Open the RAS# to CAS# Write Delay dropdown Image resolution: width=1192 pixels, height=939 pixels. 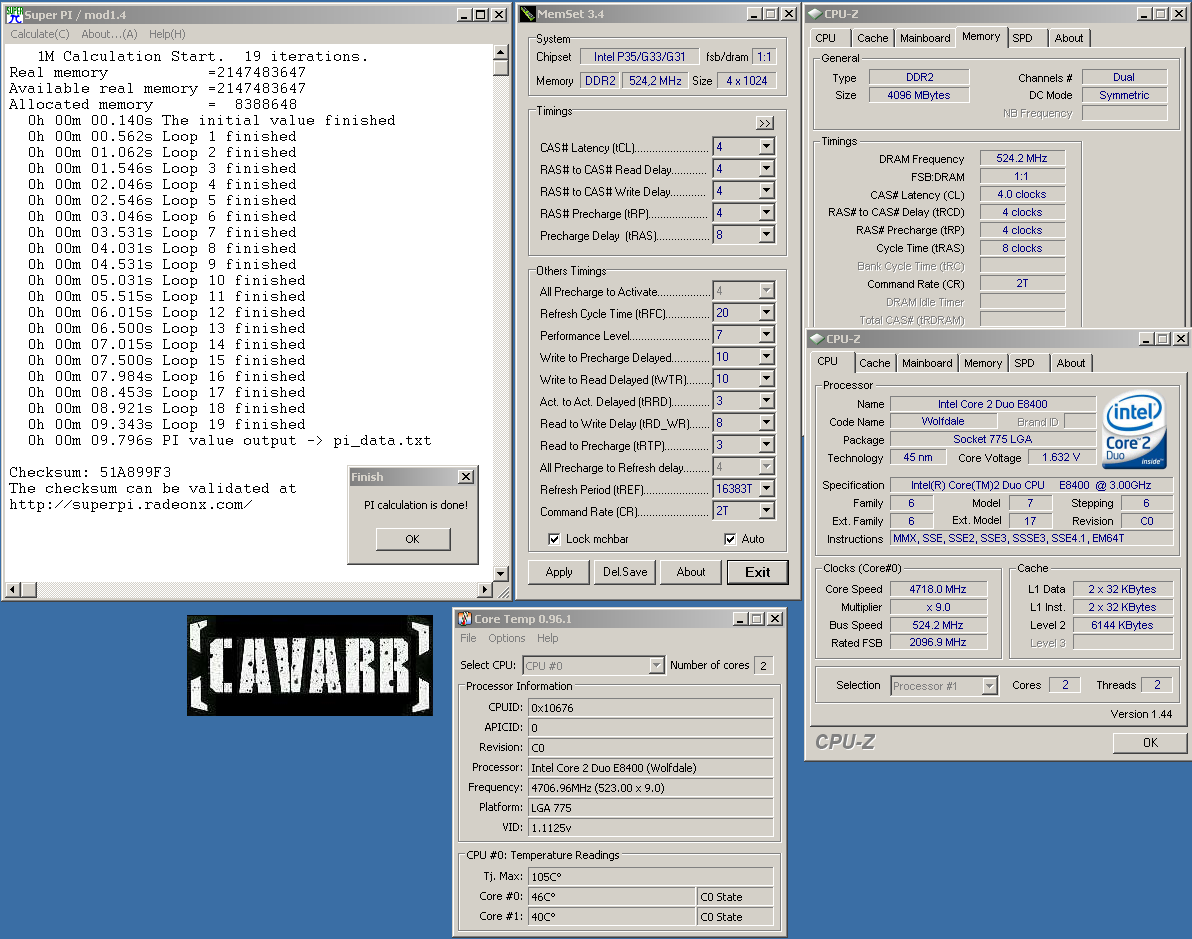[766, 191]
